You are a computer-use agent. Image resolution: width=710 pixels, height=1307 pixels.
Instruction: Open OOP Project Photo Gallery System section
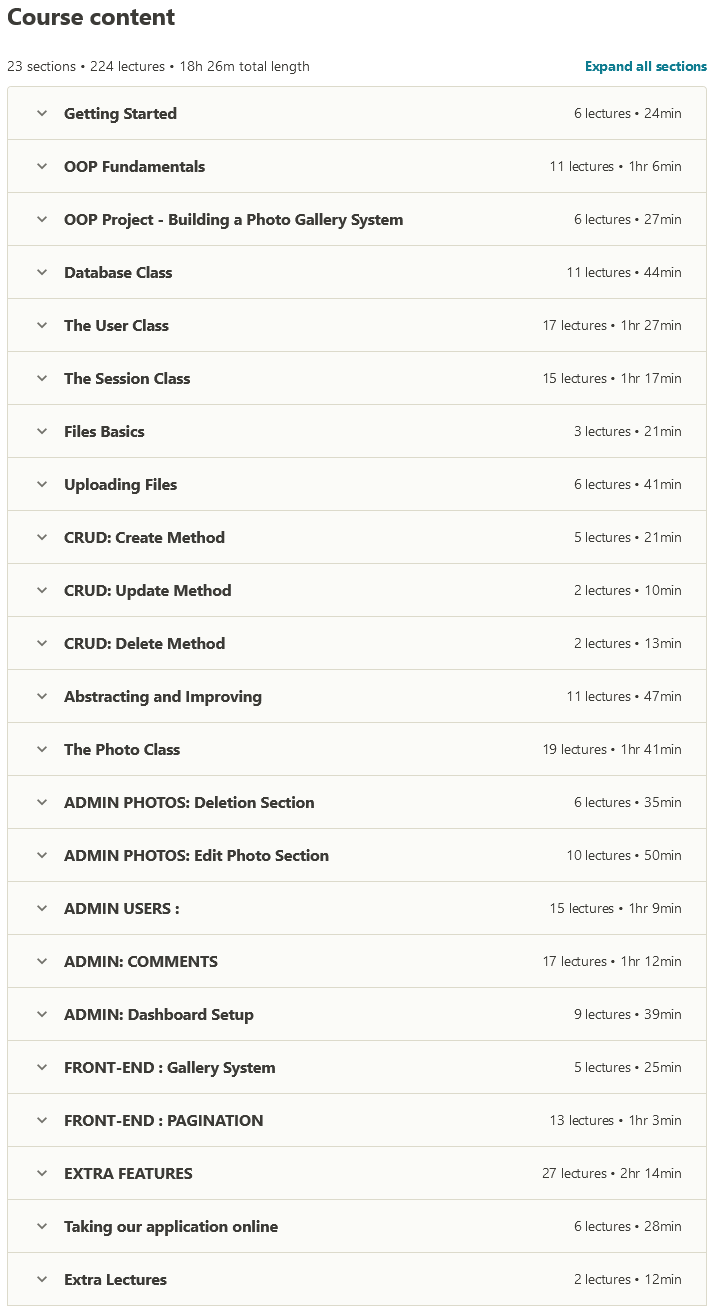click(233, 220)
